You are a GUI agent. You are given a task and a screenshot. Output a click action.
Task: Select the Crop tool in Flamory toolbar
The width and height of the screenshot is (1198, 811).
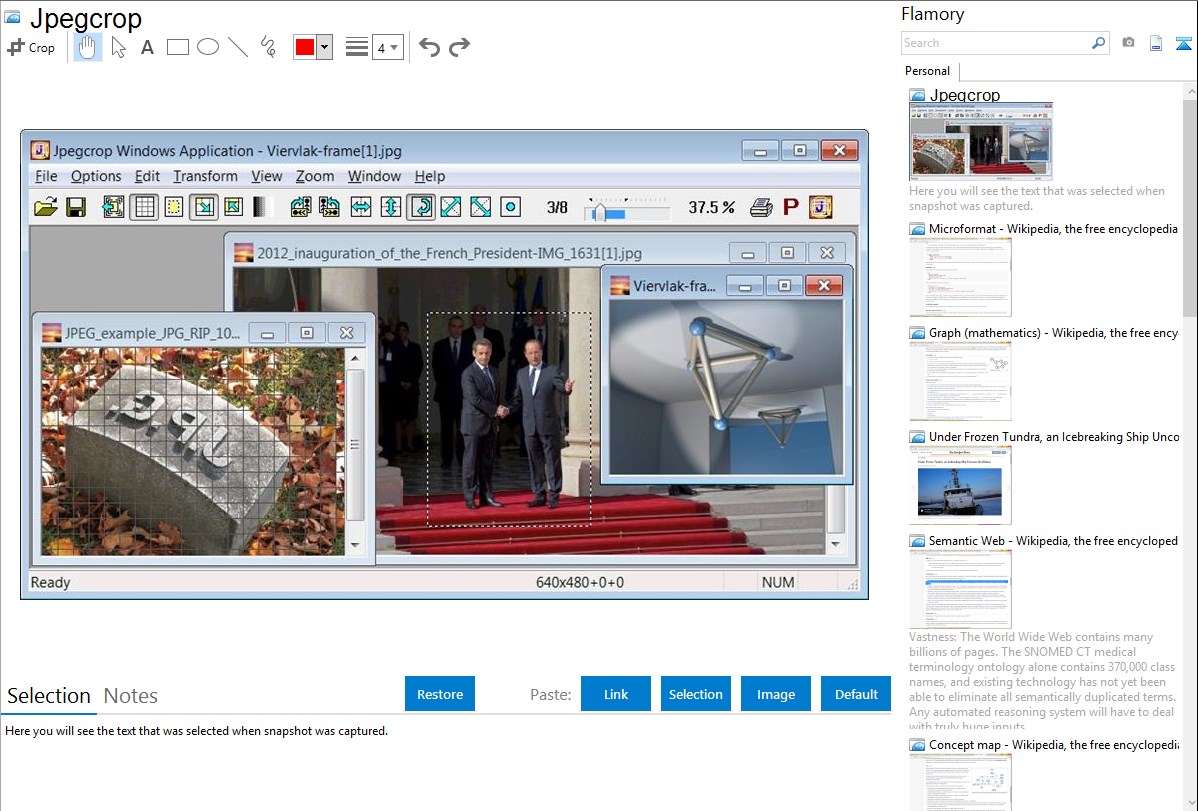tap(31, 47)
